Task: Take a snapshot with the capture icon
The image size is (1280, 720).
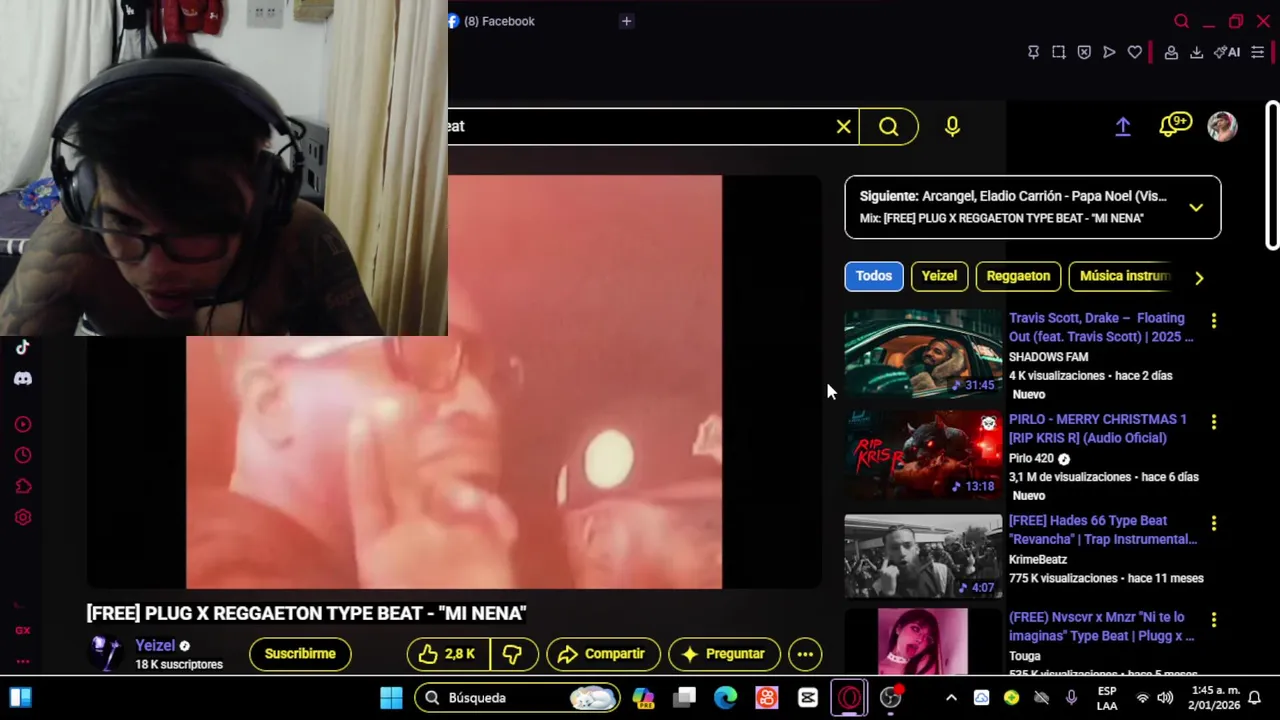Action: pyautogui.click(x=1058, y=52)
